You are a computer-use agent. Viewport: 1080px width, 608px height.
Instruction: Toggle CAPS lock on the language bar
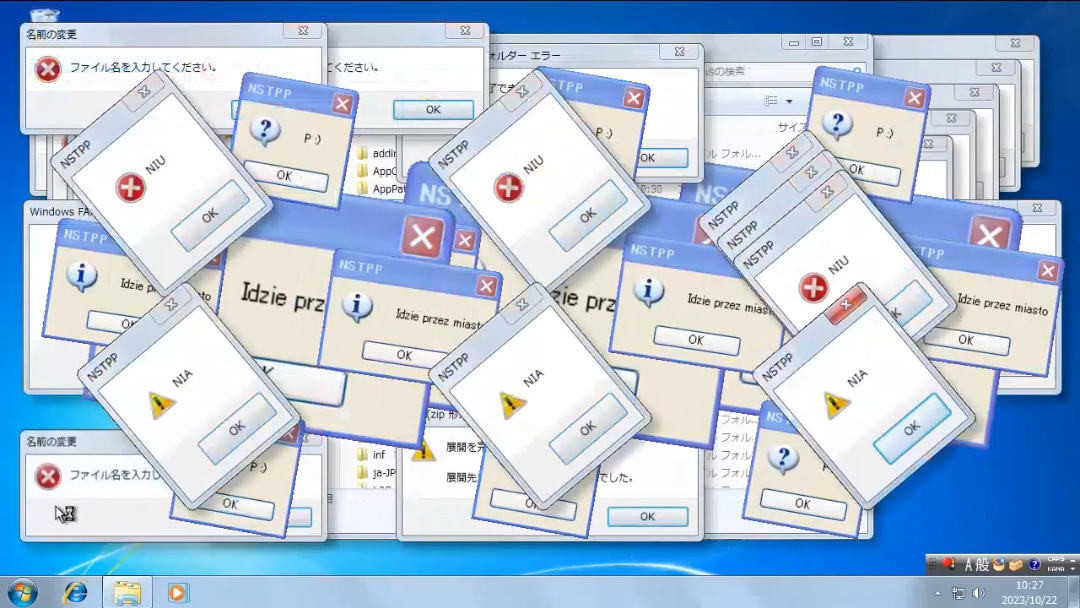coord(1056,559)
